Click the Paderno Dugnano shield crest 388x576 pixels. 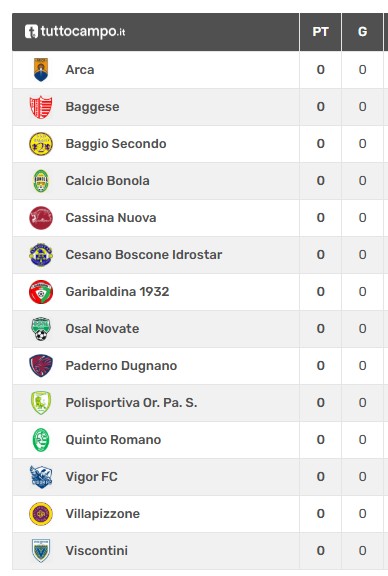pos(41,366)
